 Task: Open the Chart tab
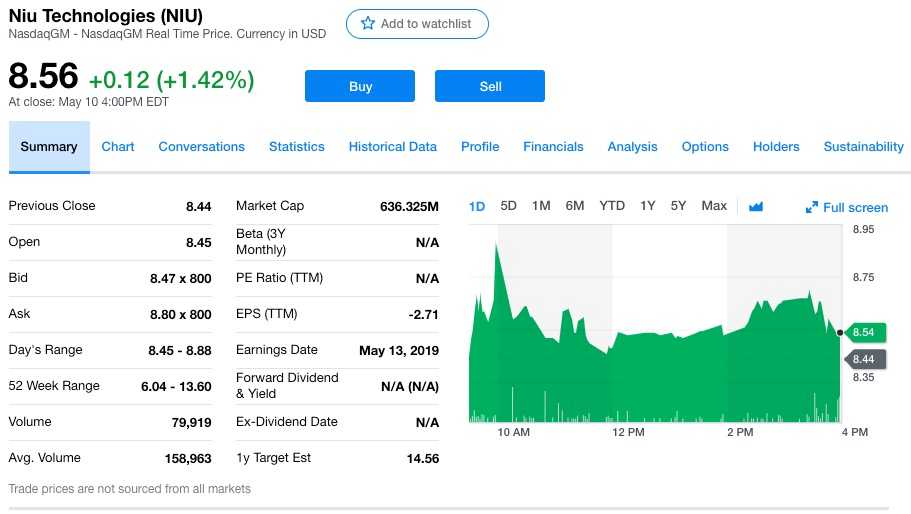click(x=118, y=147)
